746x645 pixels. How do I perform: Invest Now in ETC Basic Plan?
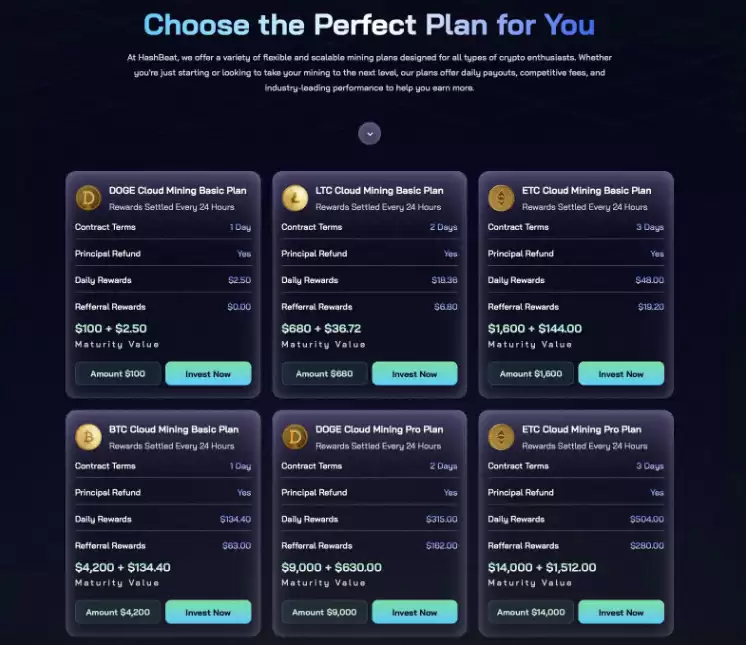[x=621, y=374]
